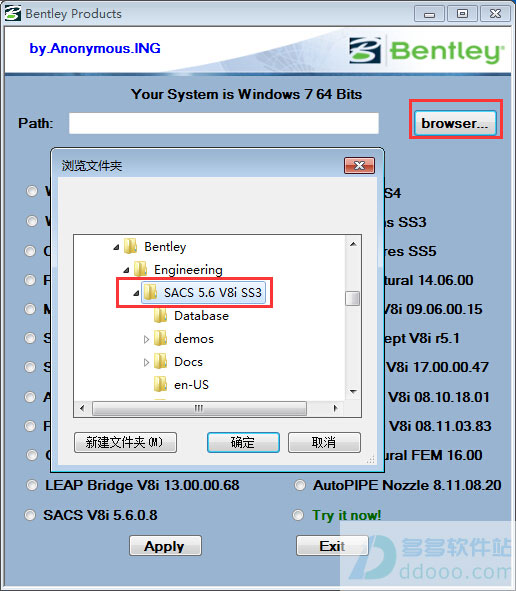Click the demos folder icon
Image resolution: width=516 pixels, height=591 pixels.
[161, 338]
